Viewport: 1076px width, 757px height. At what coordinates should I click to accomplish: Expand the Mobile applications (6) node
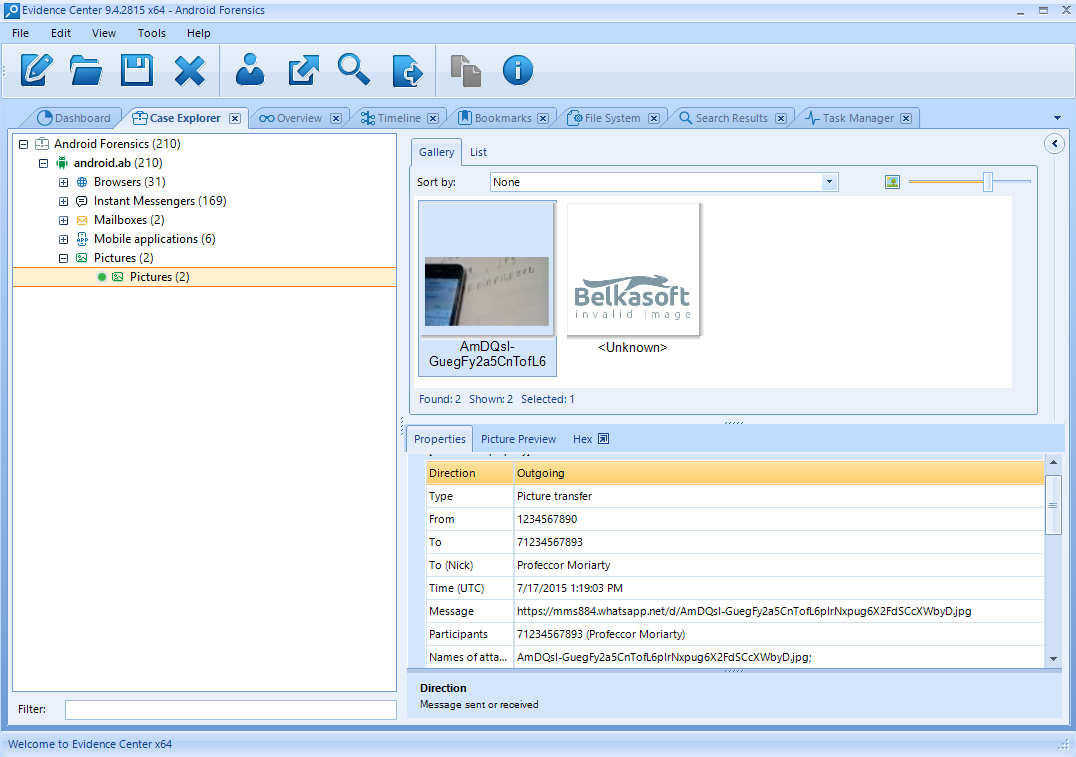click(63, 240)
